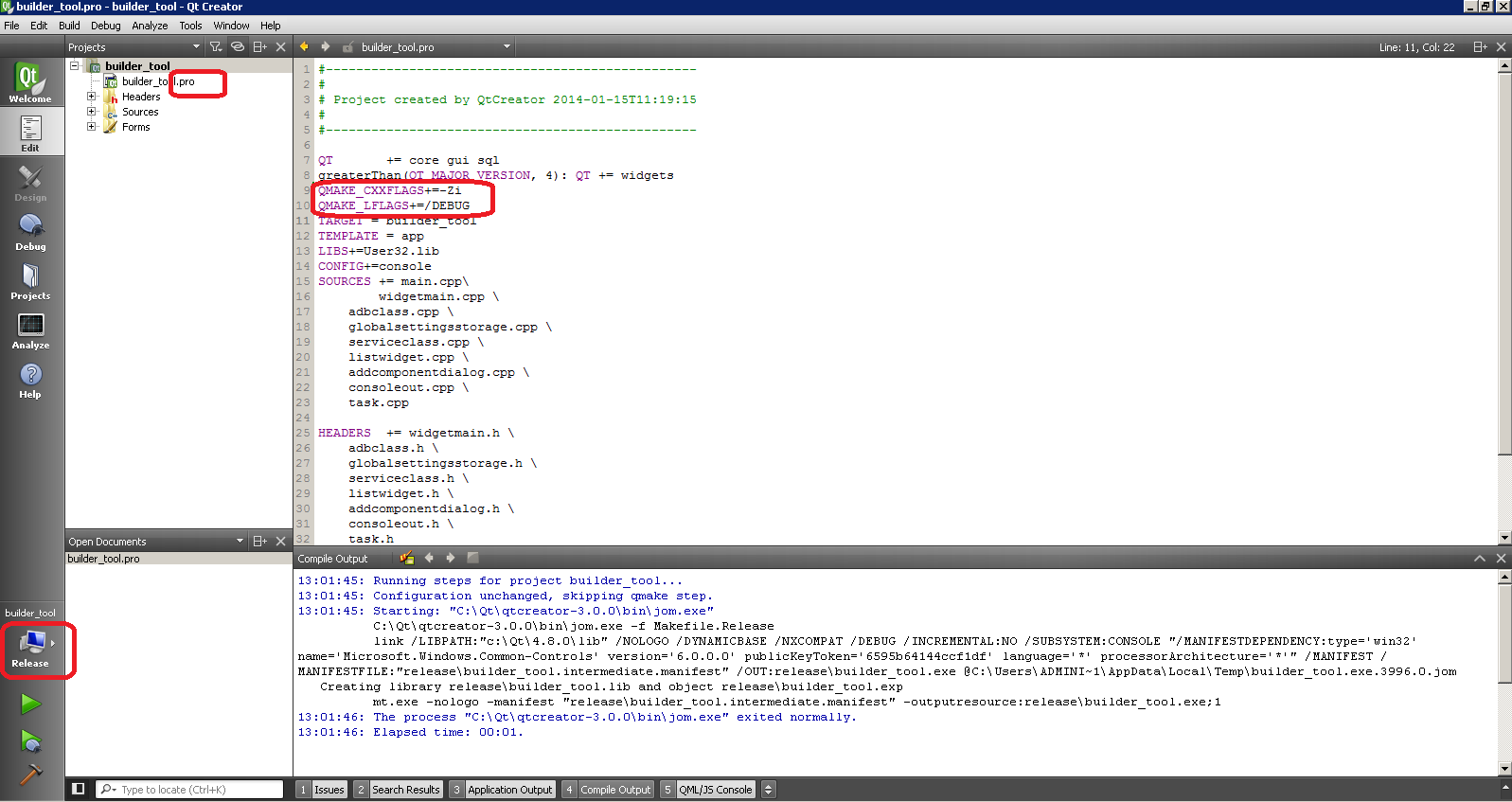Click Line 11, Col 22 position indicator
The height and width of the screenshot is (802, 1512).
[1416, 46]
